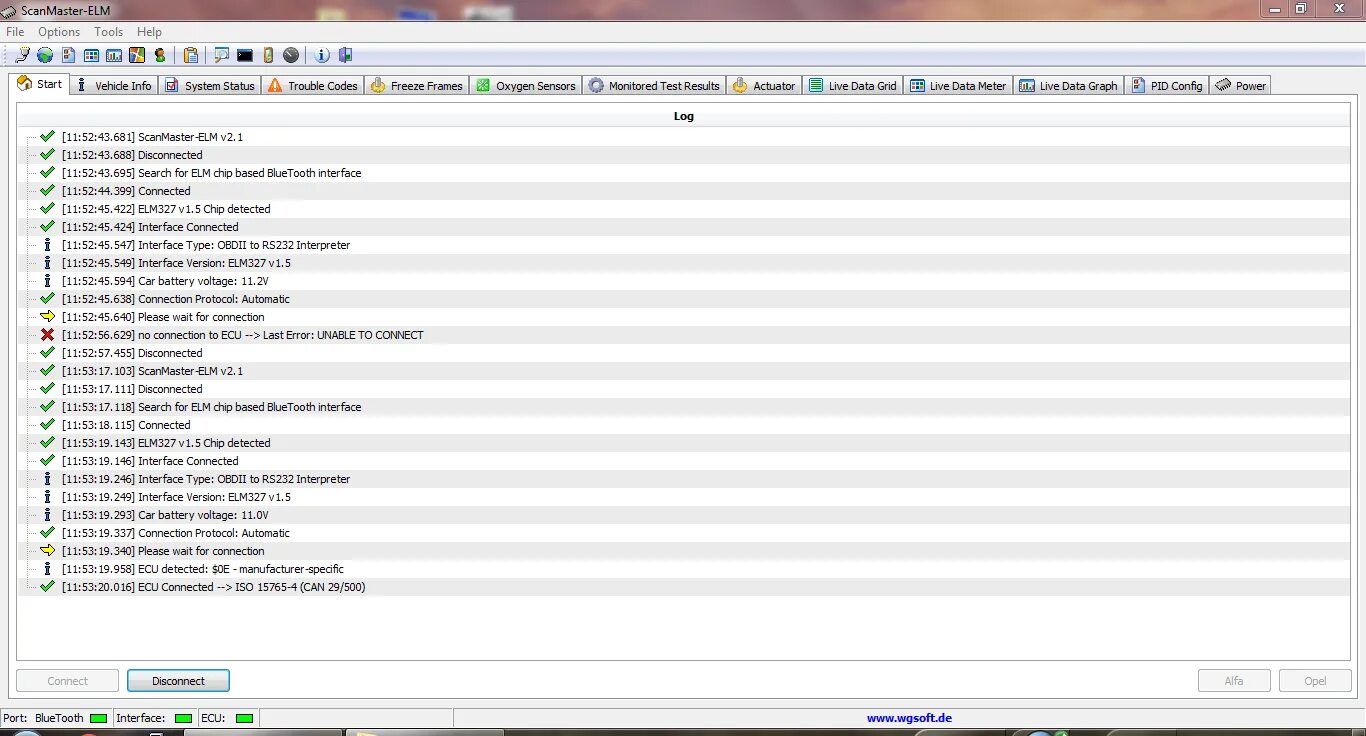This screenshot has height=736, width=1366.
Task: Click the exit door toolbar icon
Action: (346, 55)
